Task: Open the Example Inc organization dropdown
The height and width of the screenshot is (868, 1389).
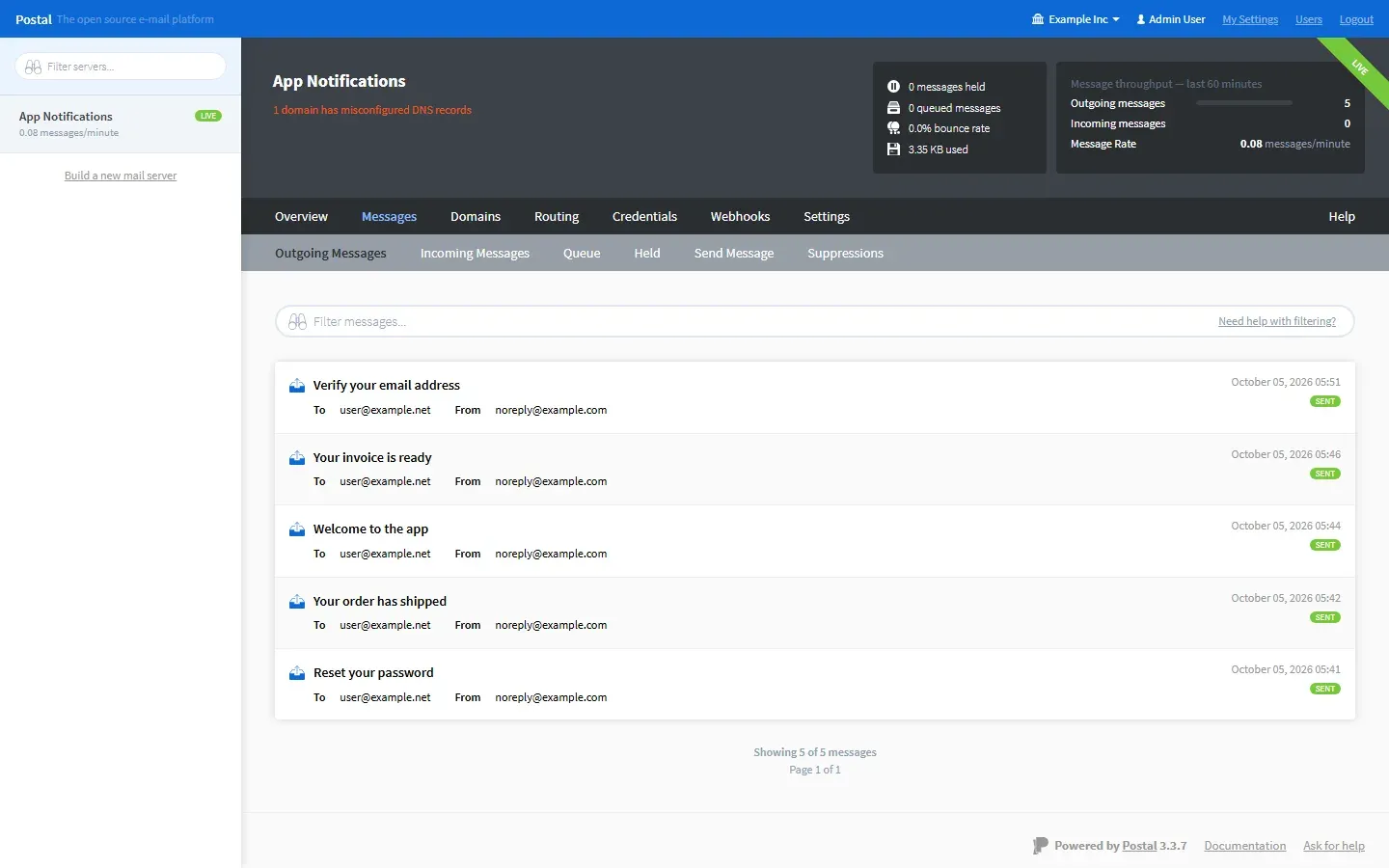Action: [1076, 19]
